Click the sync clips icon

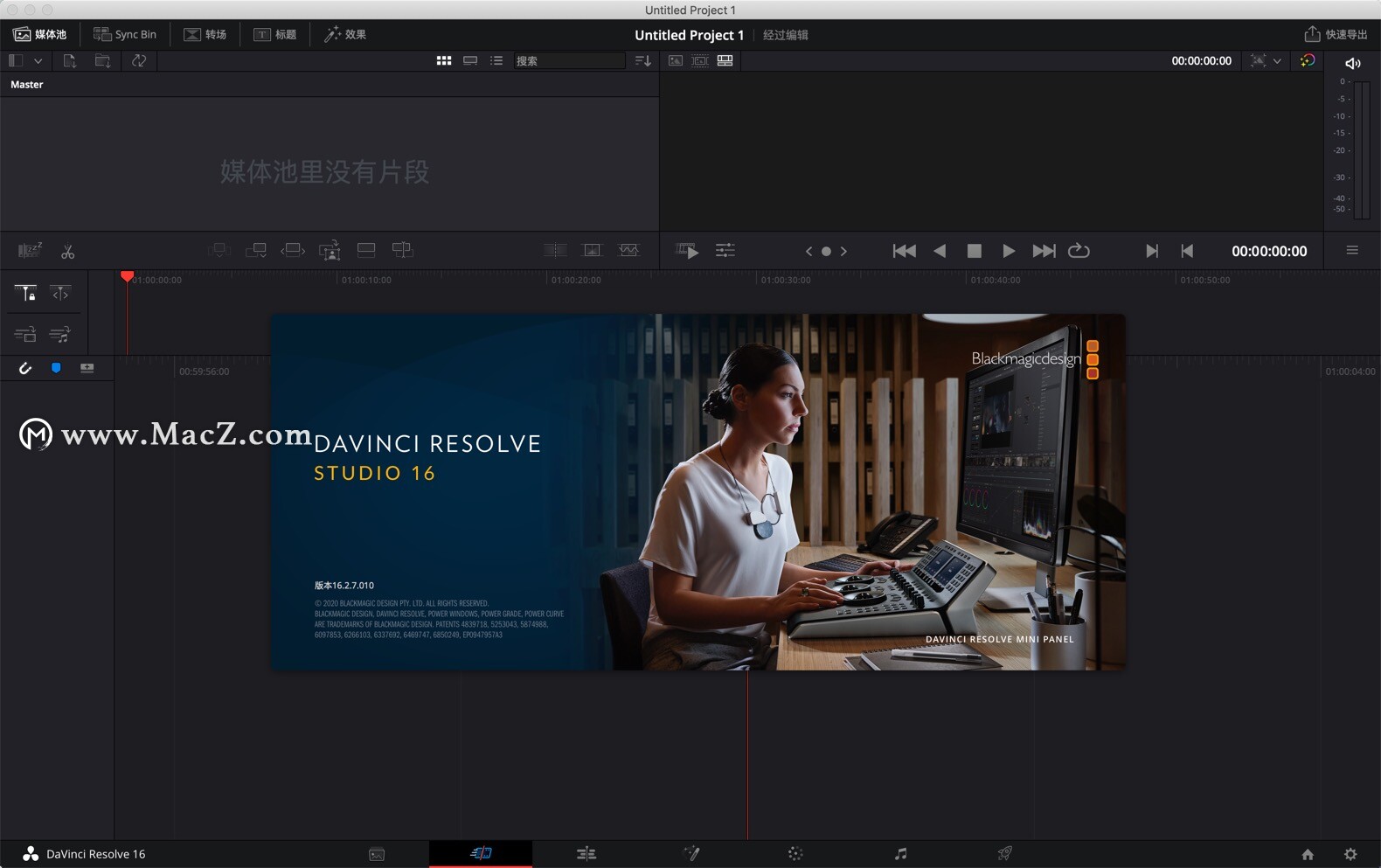[138, 60]
